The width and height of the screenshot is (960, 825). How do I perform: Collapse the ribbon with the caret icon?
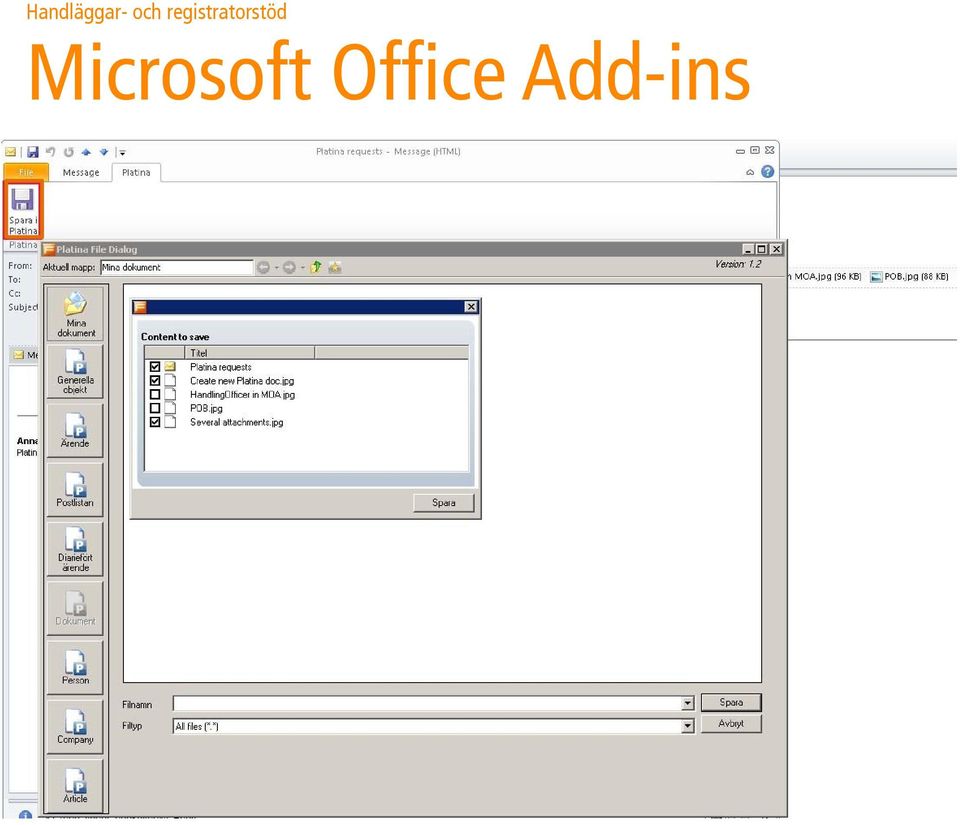[750, 173]
